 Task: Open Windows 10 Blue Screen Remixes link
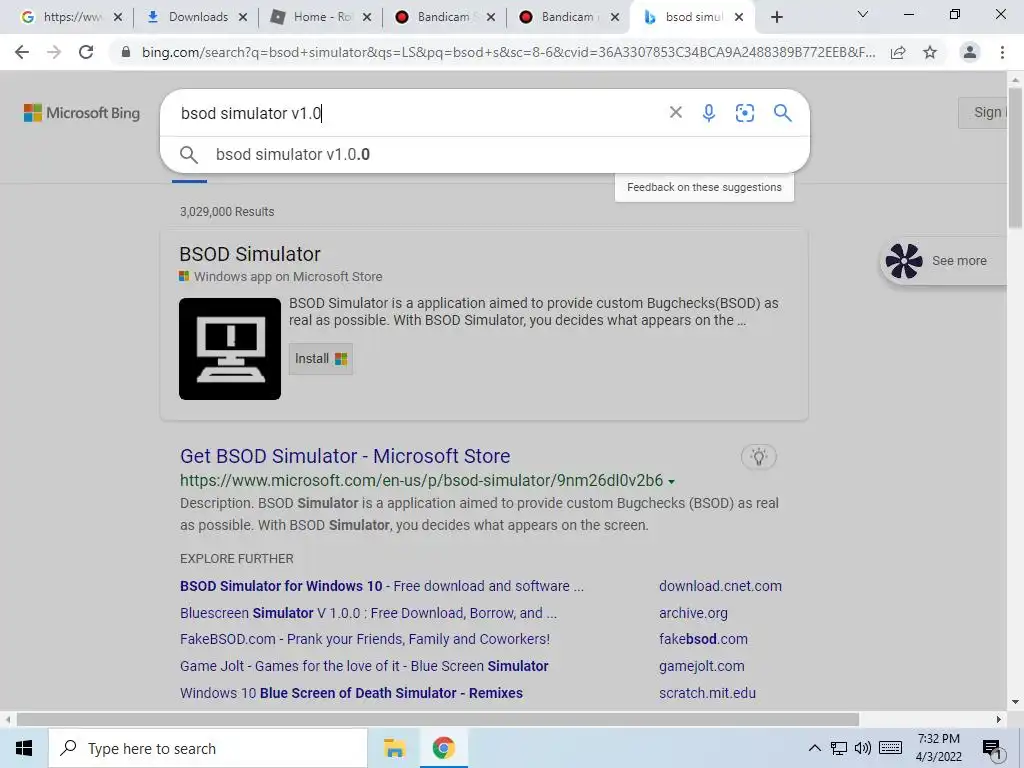(x=351, y=693)
